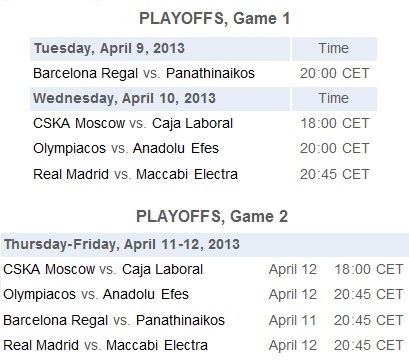409x360 pixels.
Task: Open Panathinaikos link in Game 1
Action: pos(210,73)
